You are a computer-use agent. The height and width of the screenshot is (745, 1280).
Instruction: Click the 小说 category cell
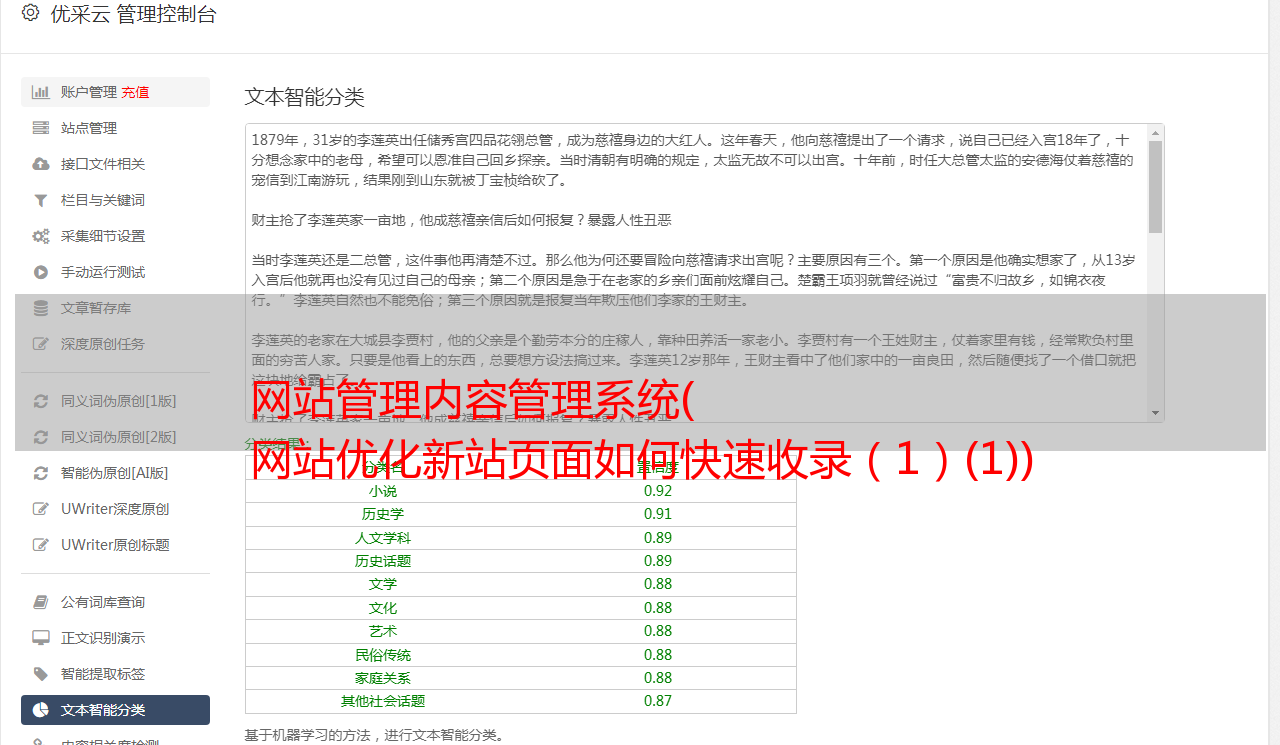pos(383,491)
